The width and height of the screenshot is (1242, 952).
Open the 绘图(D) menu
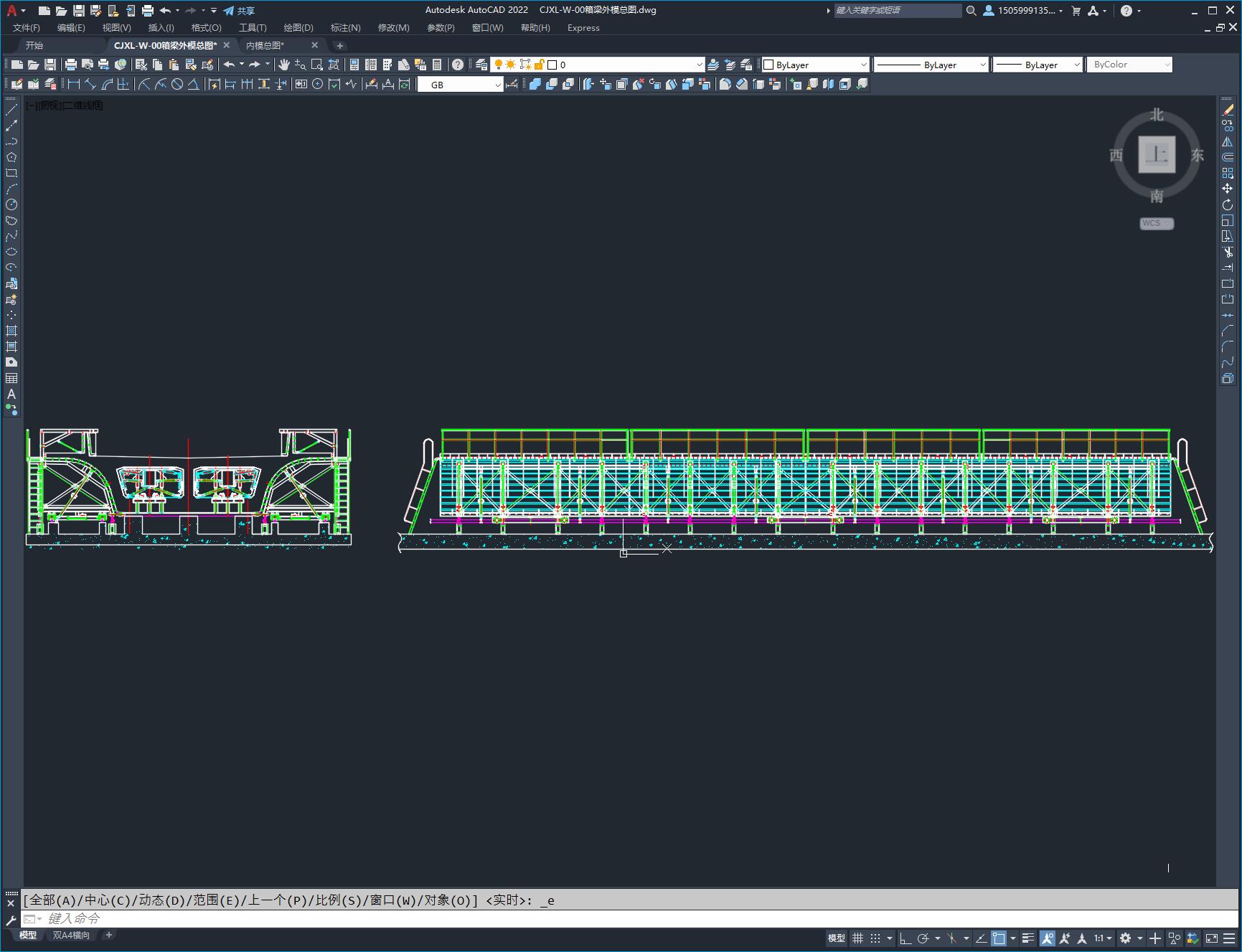(298, 28)
